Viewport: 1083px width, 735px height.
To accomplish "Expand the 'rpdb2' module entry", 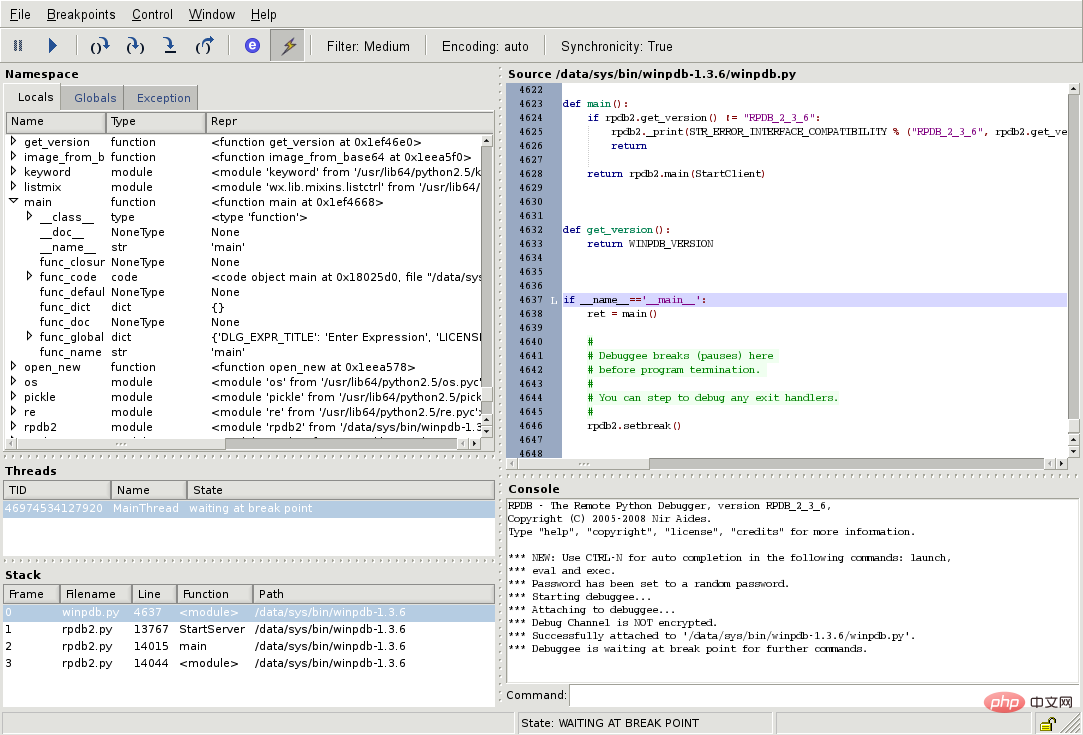I will click(x=14, y=427).
